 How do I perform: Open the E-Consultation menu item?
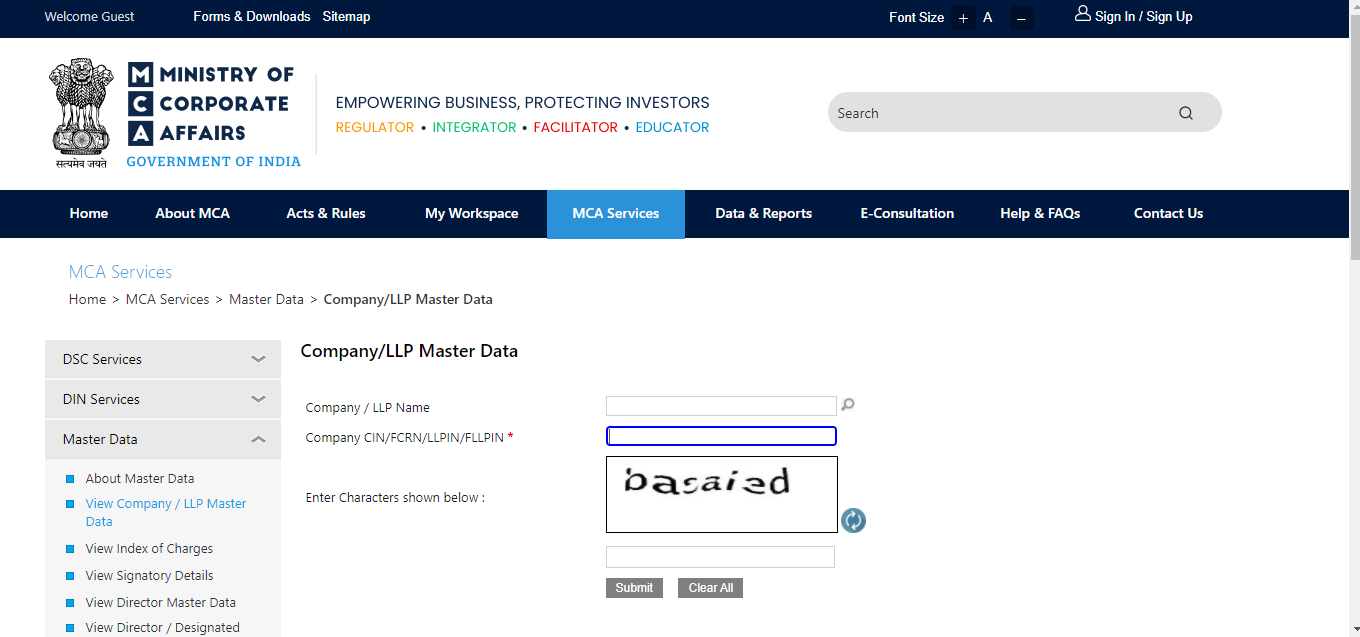click(x=906, y=213)
